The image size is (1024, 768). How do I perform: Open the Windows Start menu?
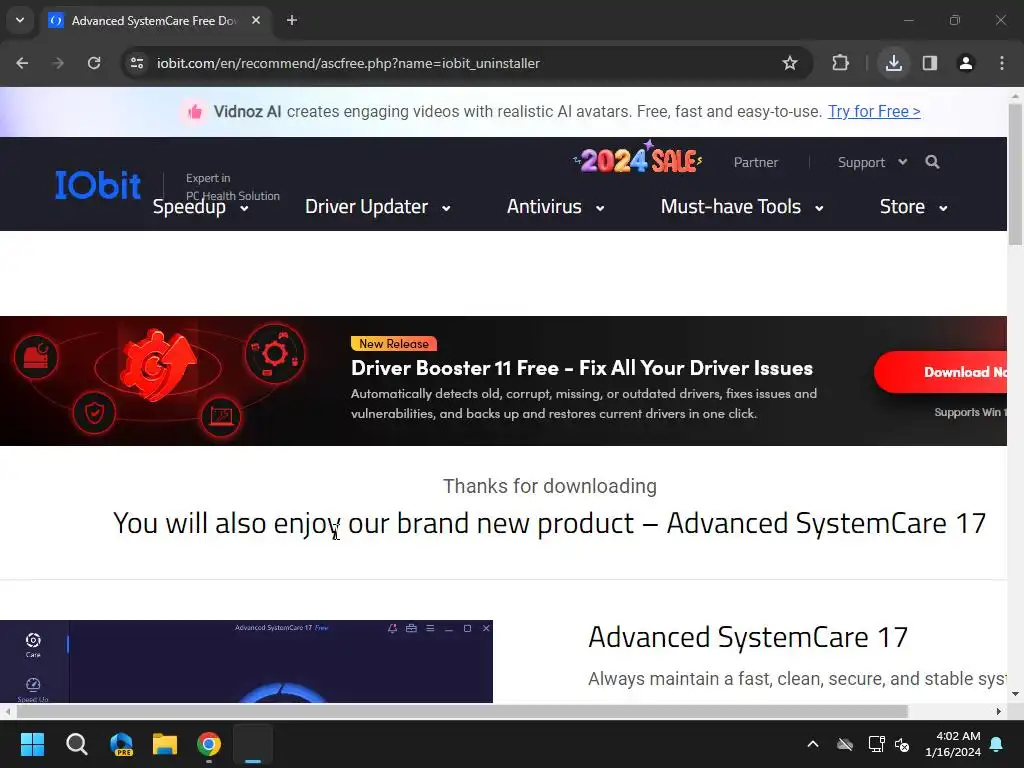pos(32,744)
